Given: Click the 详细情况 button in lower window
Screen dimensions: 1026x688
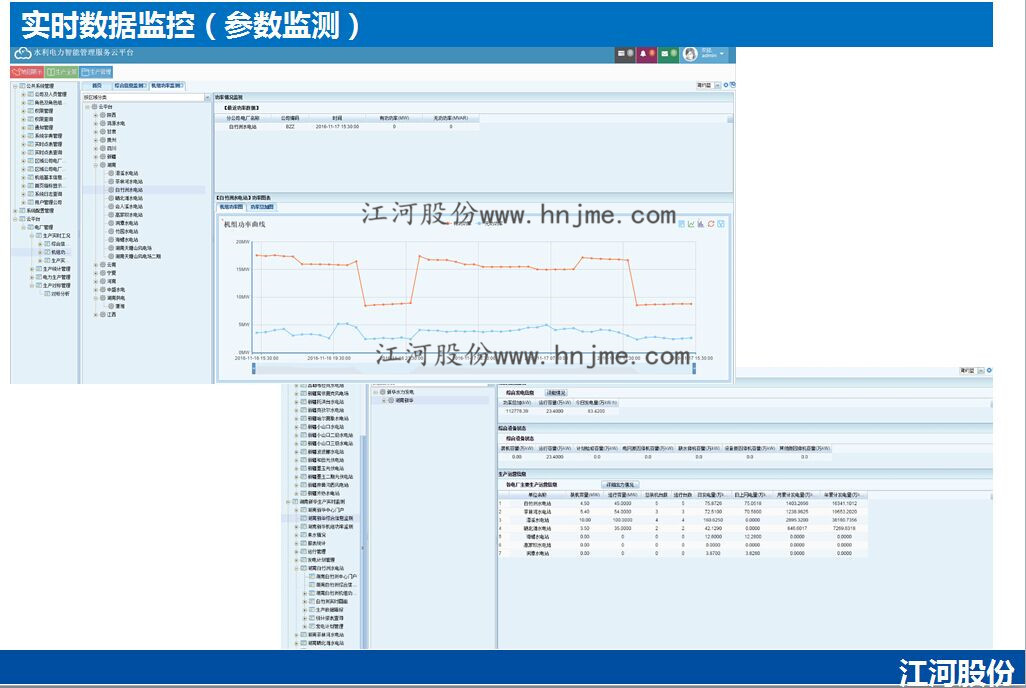Looking at the screenshot, I should click(x=556, y=393).
